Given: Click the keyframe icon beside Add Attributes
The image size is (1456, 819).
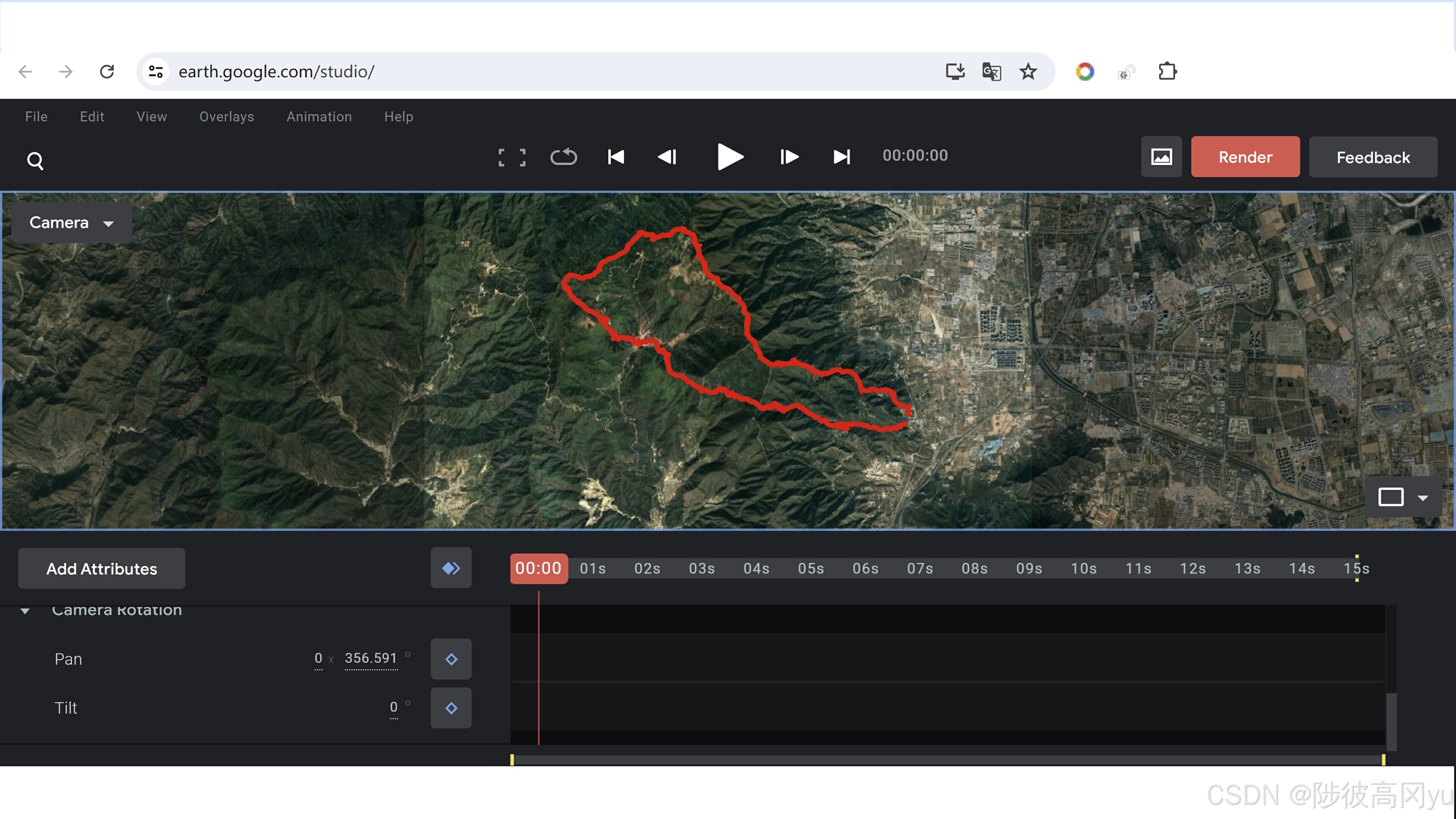Looking at the screenshot, I should coord(450,568).
